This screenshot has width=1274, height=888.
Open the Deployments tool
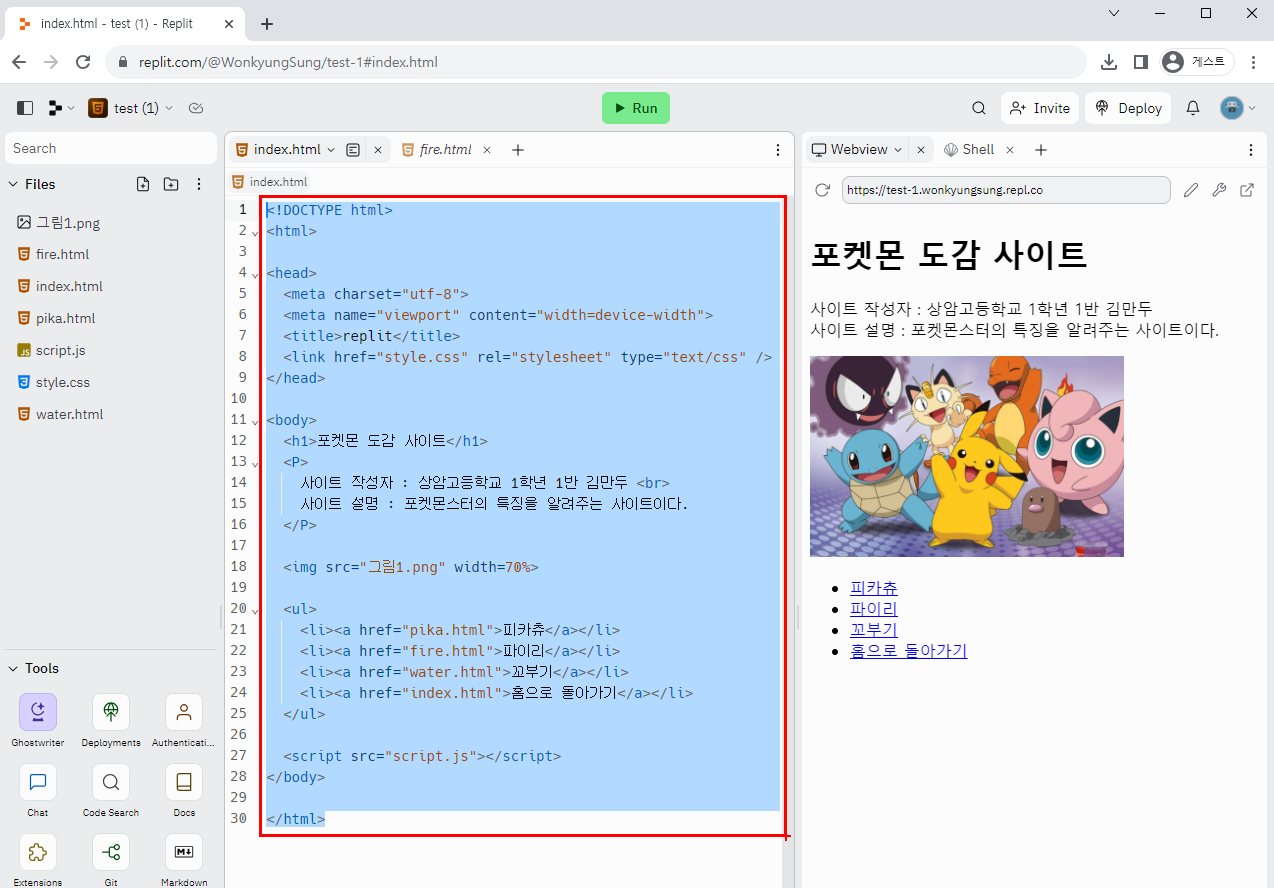(x=111, y=720)
